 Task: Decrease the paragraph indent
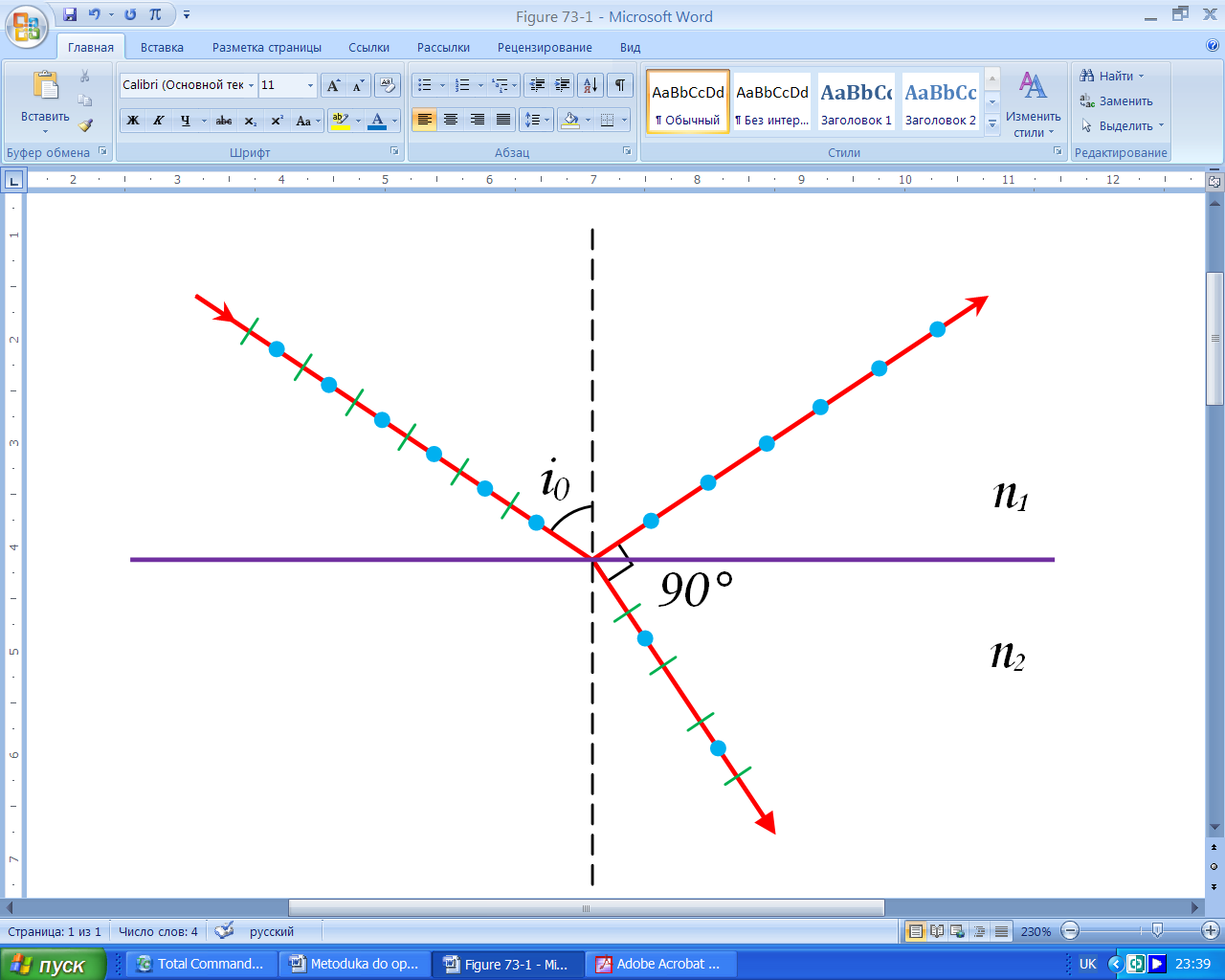point(537,85)
